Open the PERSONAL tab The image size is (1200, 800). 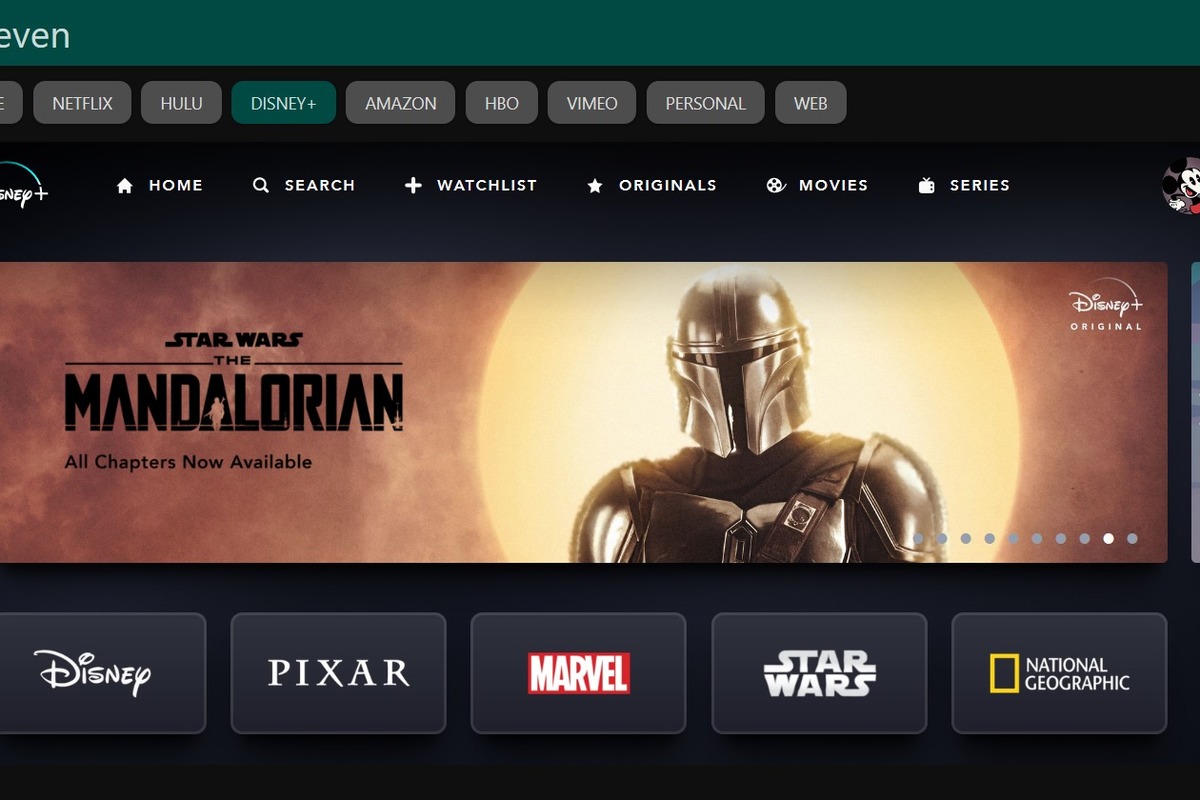[705, 103]
